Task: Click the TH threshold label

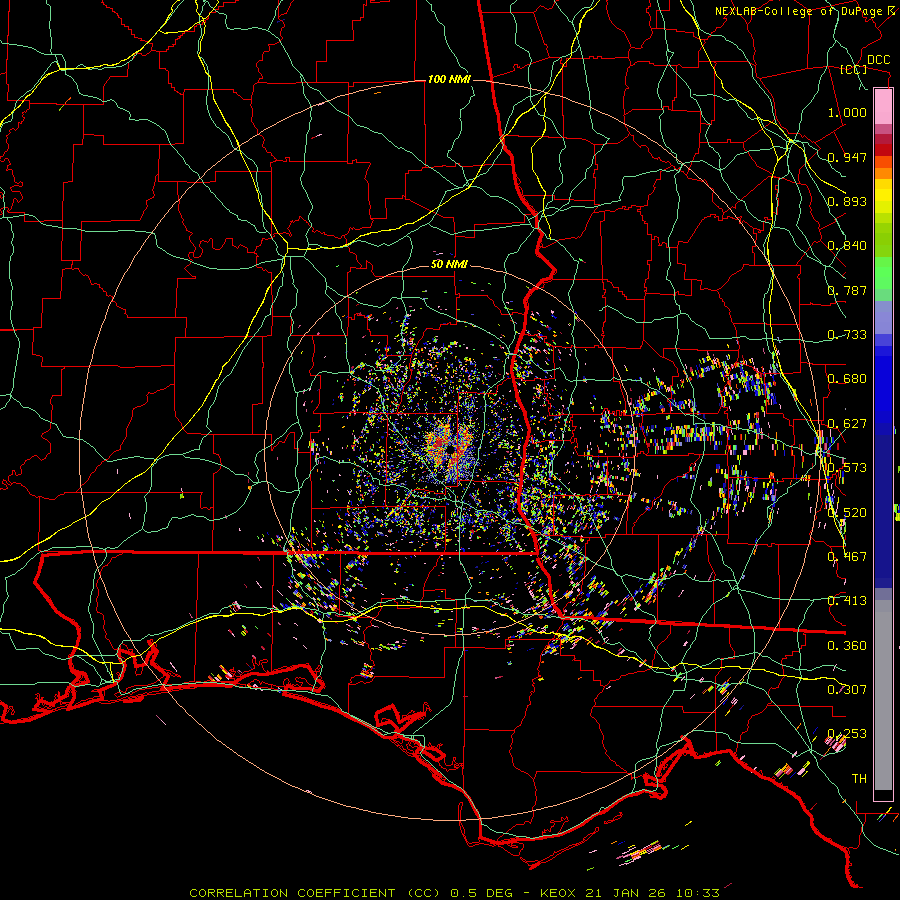Action: pyautogui.click(x=859, y=779)
